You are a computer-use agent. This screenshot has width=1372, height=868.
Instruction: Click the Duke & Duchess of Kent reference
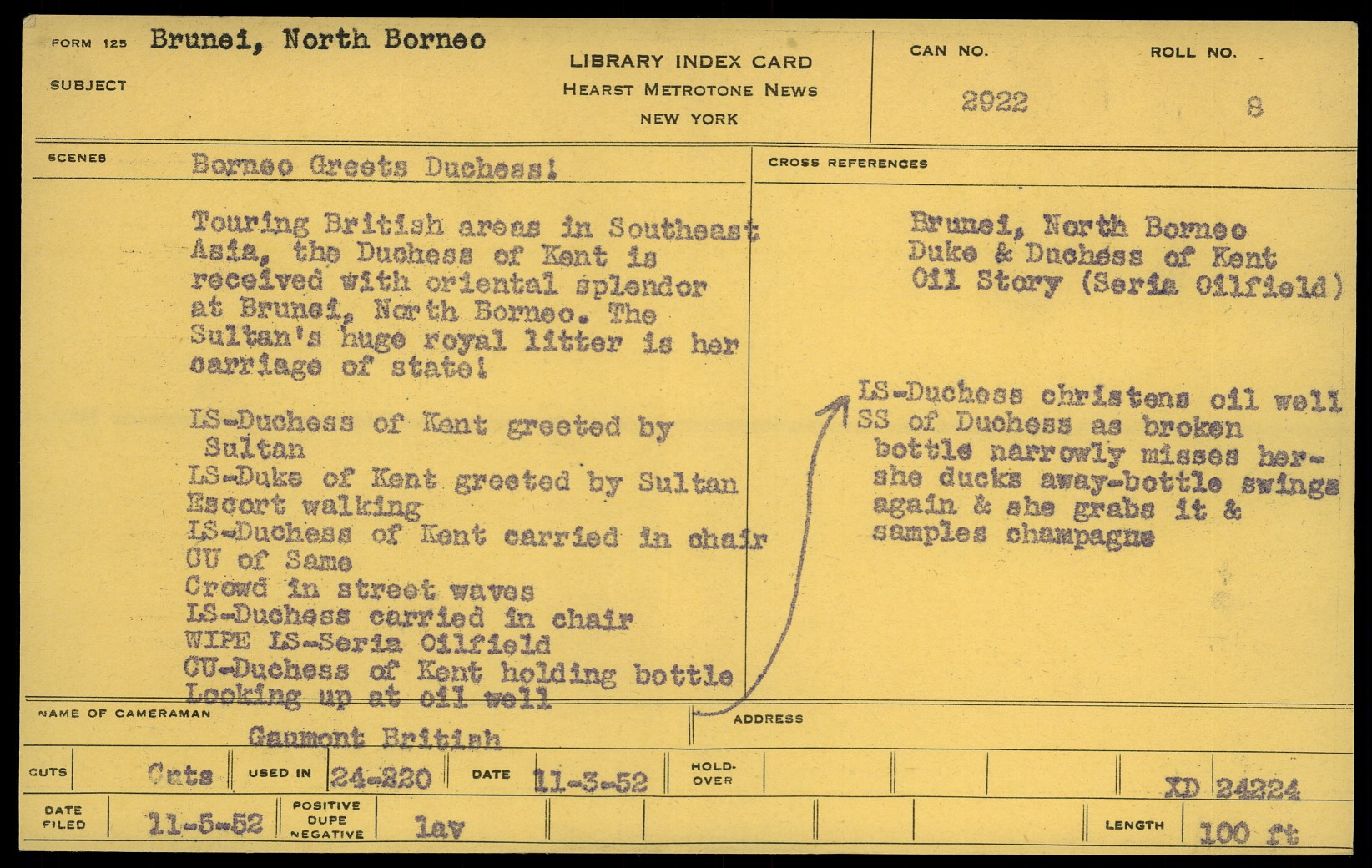pos(1092,255)
